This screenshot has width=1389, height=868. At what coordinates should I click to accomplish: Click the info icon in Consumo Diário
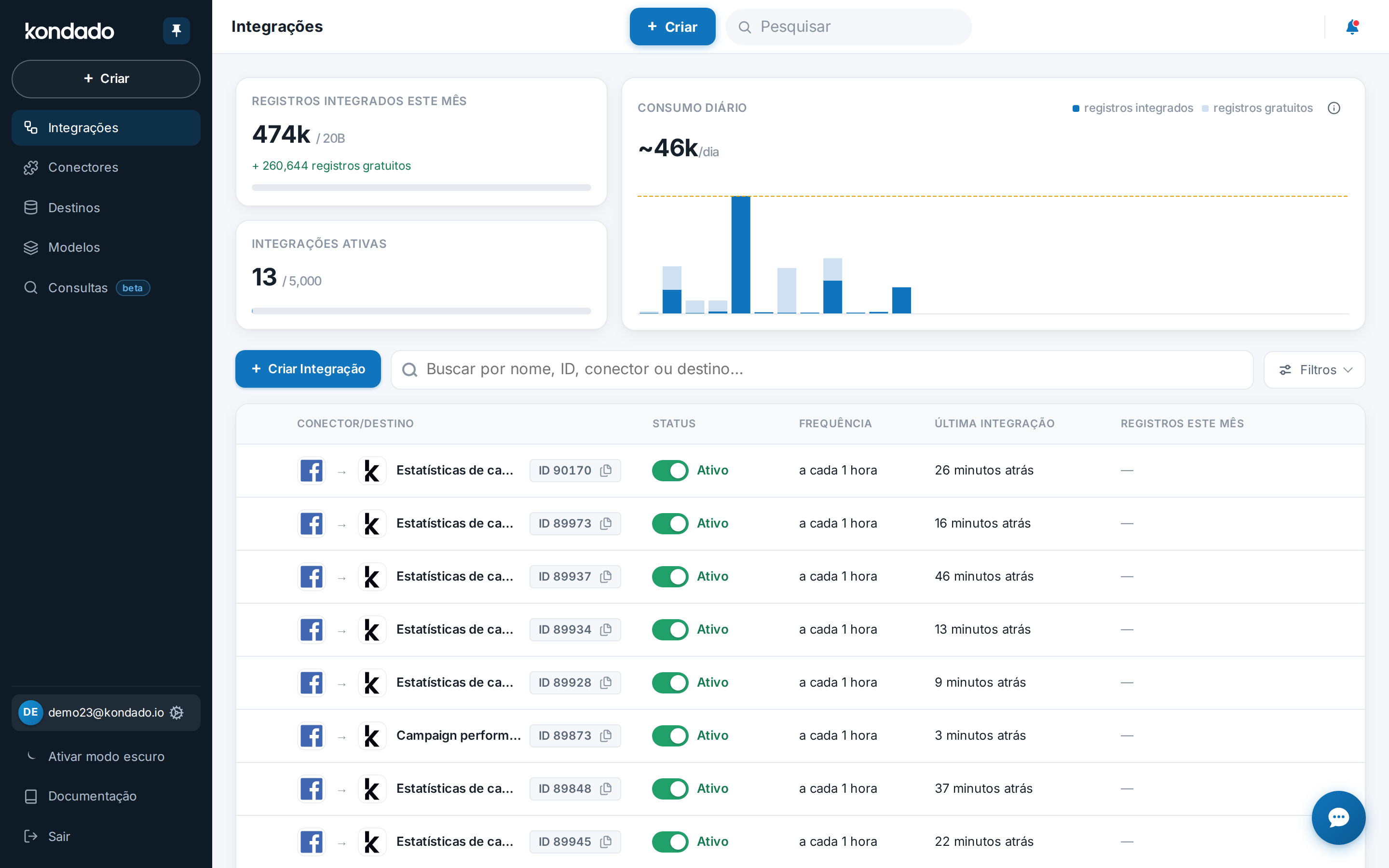coord(1334,108)
